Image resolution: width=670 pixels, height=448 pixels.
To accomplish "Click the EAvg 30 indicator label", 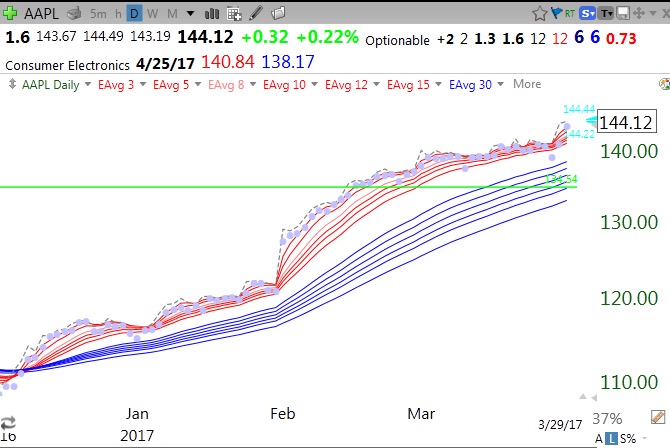I will (470, 85).
